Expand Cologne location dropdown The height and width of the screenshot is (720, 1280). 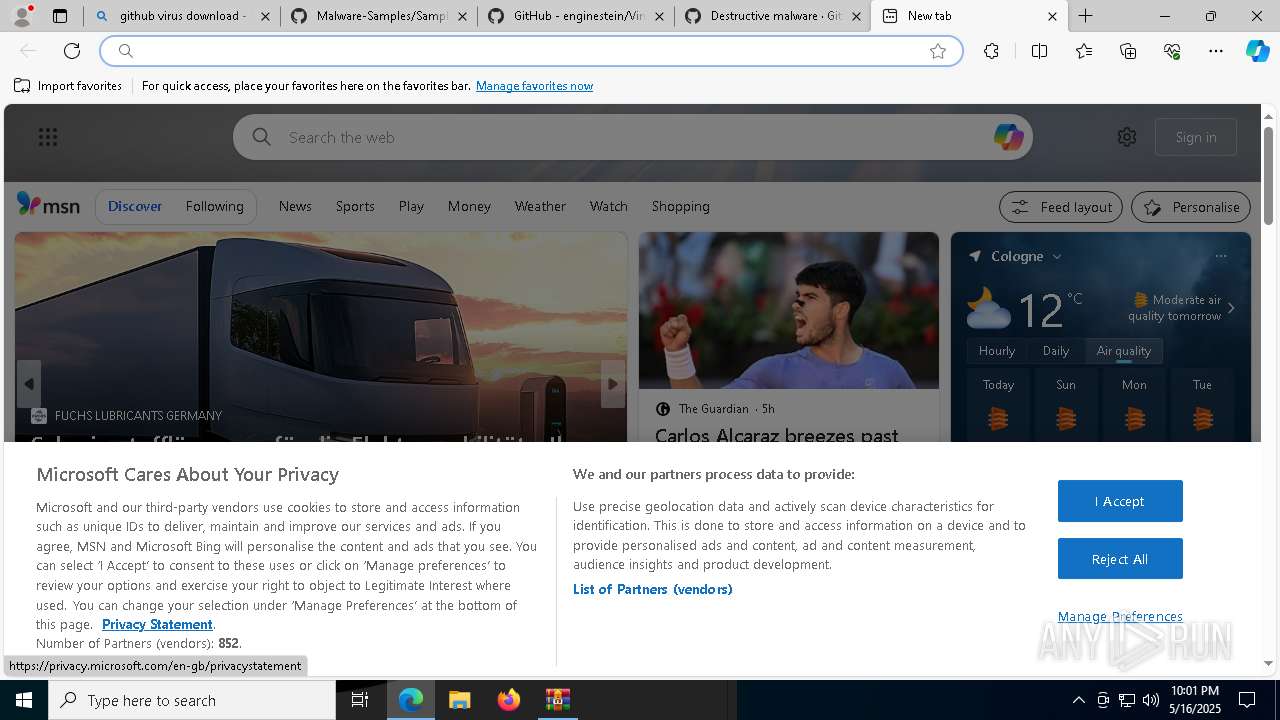pos(1057,257)
